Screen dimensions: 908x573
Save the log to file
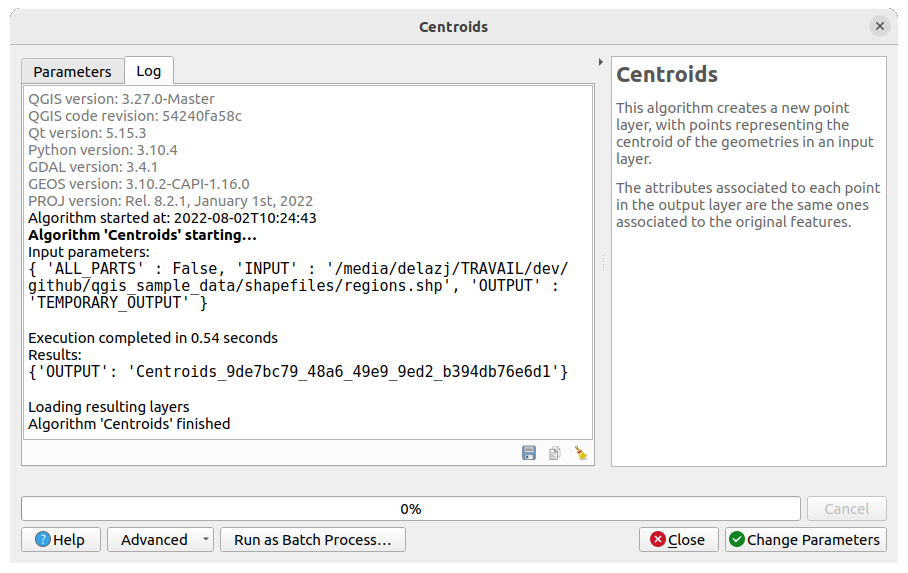529,453
